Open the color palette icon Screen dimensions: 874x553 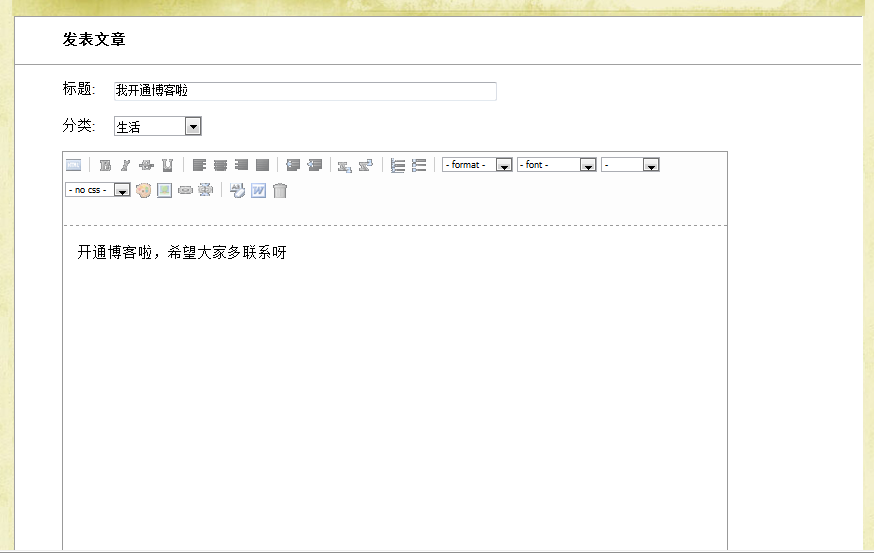coord(143,191)
